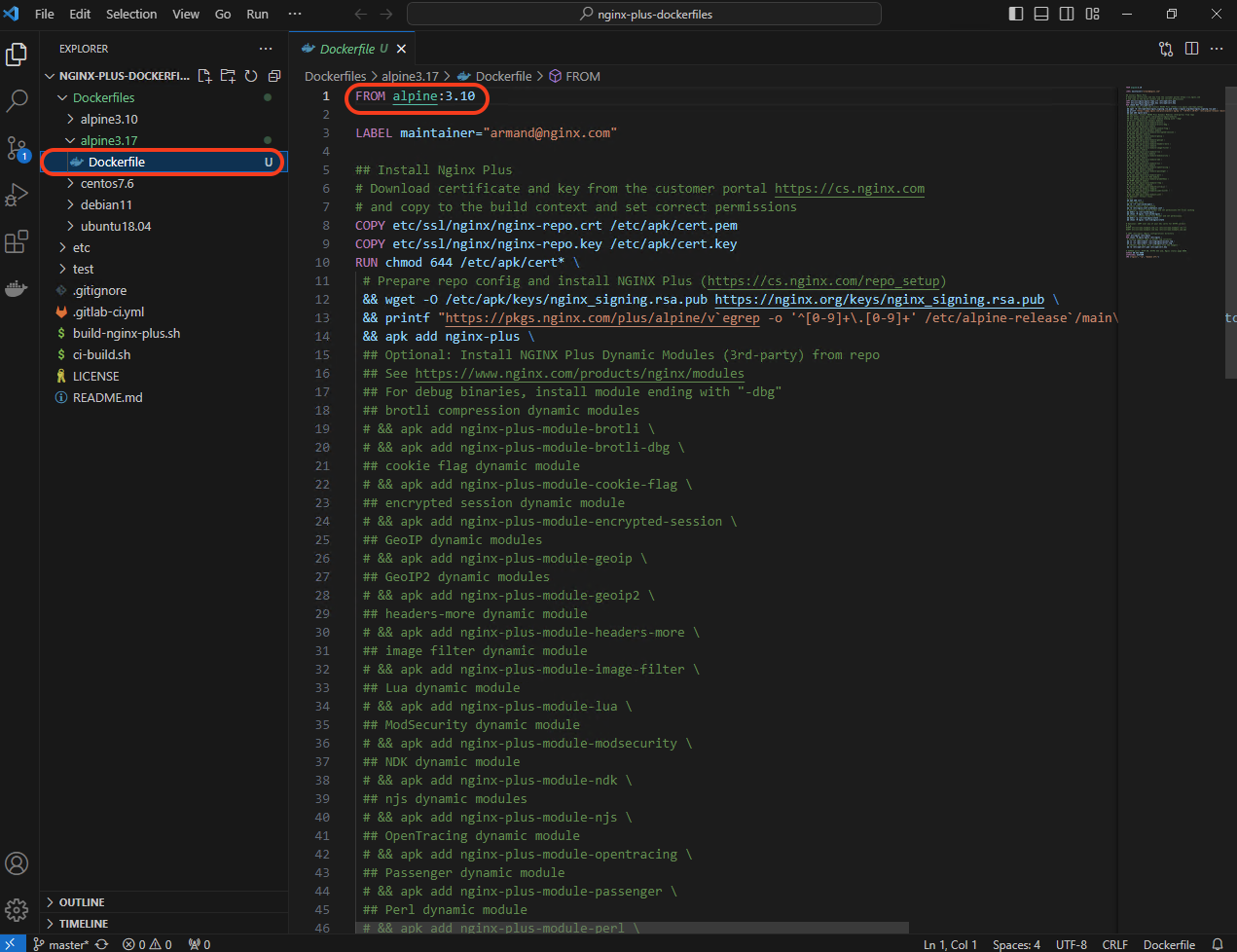Change UTF-8 file encoding
1237x952 pixels.
point(1072,944)
